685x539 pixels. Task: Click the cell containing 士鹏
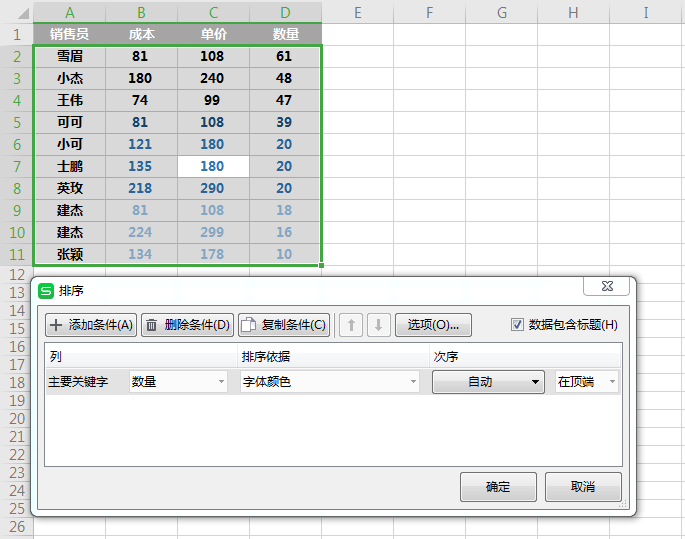point(69,166)
